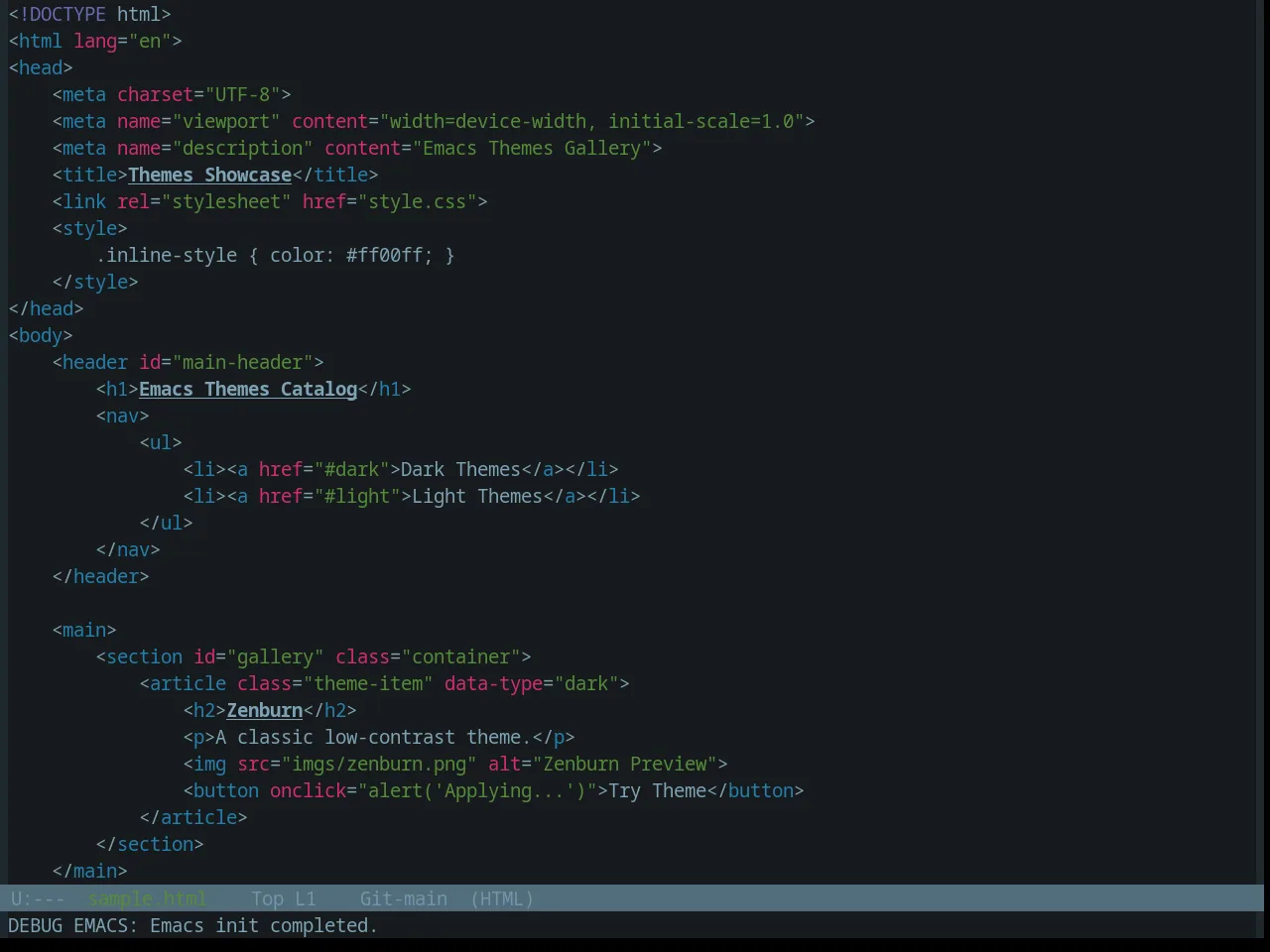
Task: Click the closing </article> tag
Action: [193, 817]
